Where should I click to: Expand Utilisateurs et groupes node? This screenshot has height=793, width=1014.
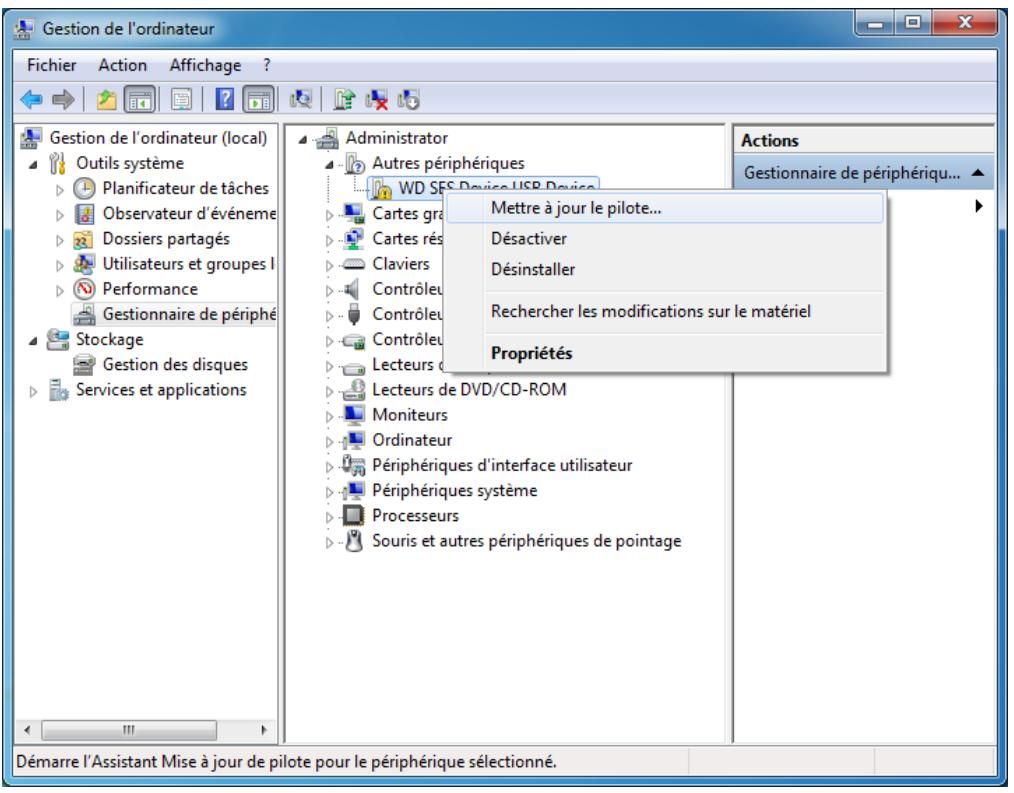[x=59, y=266]
